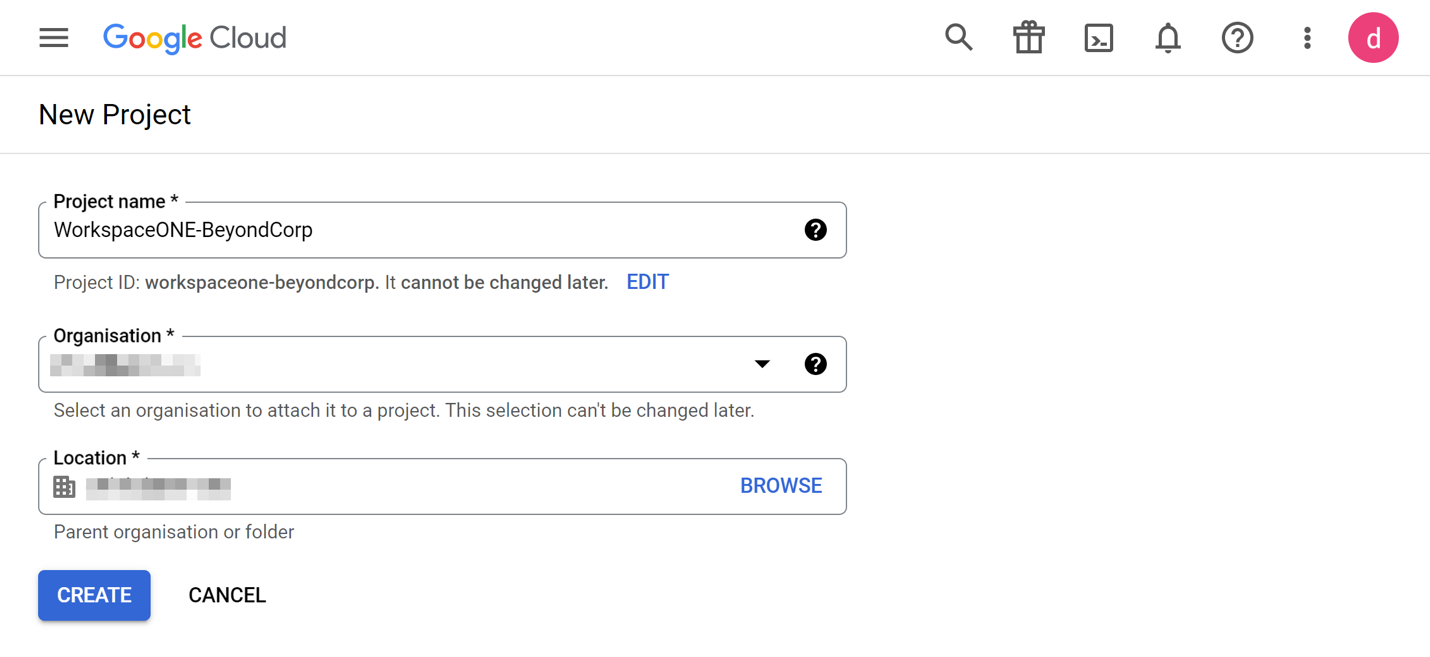Cancel the new project form

click(x=227, y=595)
